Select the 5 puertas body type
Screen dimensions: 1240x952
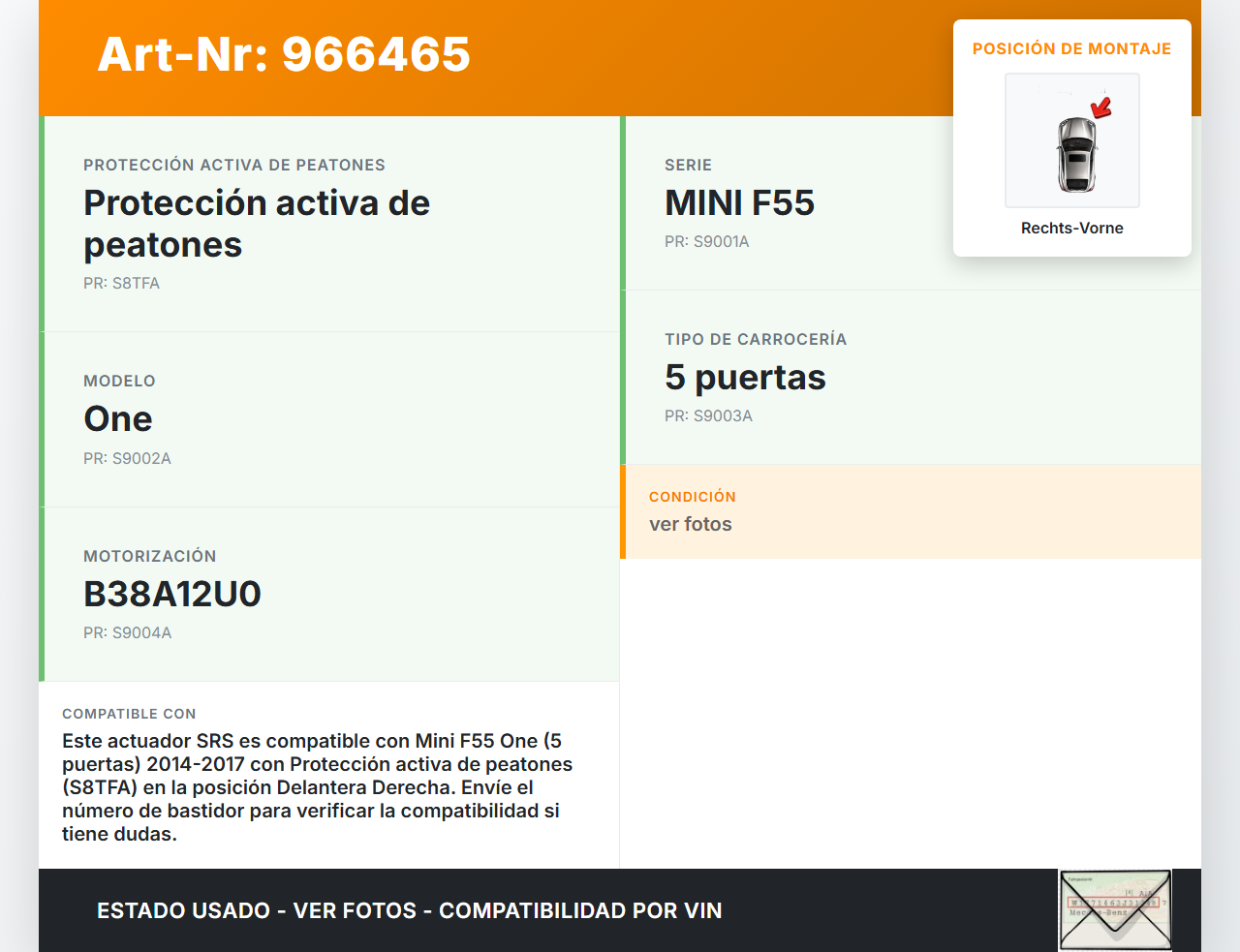click(x=745, y=378)
